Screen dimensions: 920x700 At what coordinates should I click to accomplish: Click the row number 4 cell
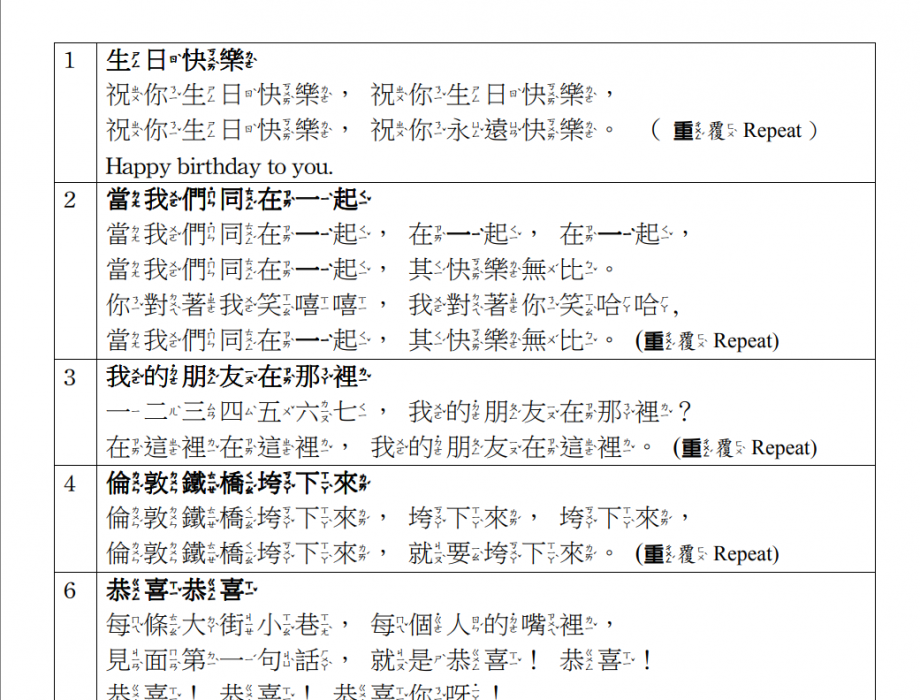(70, 484)
